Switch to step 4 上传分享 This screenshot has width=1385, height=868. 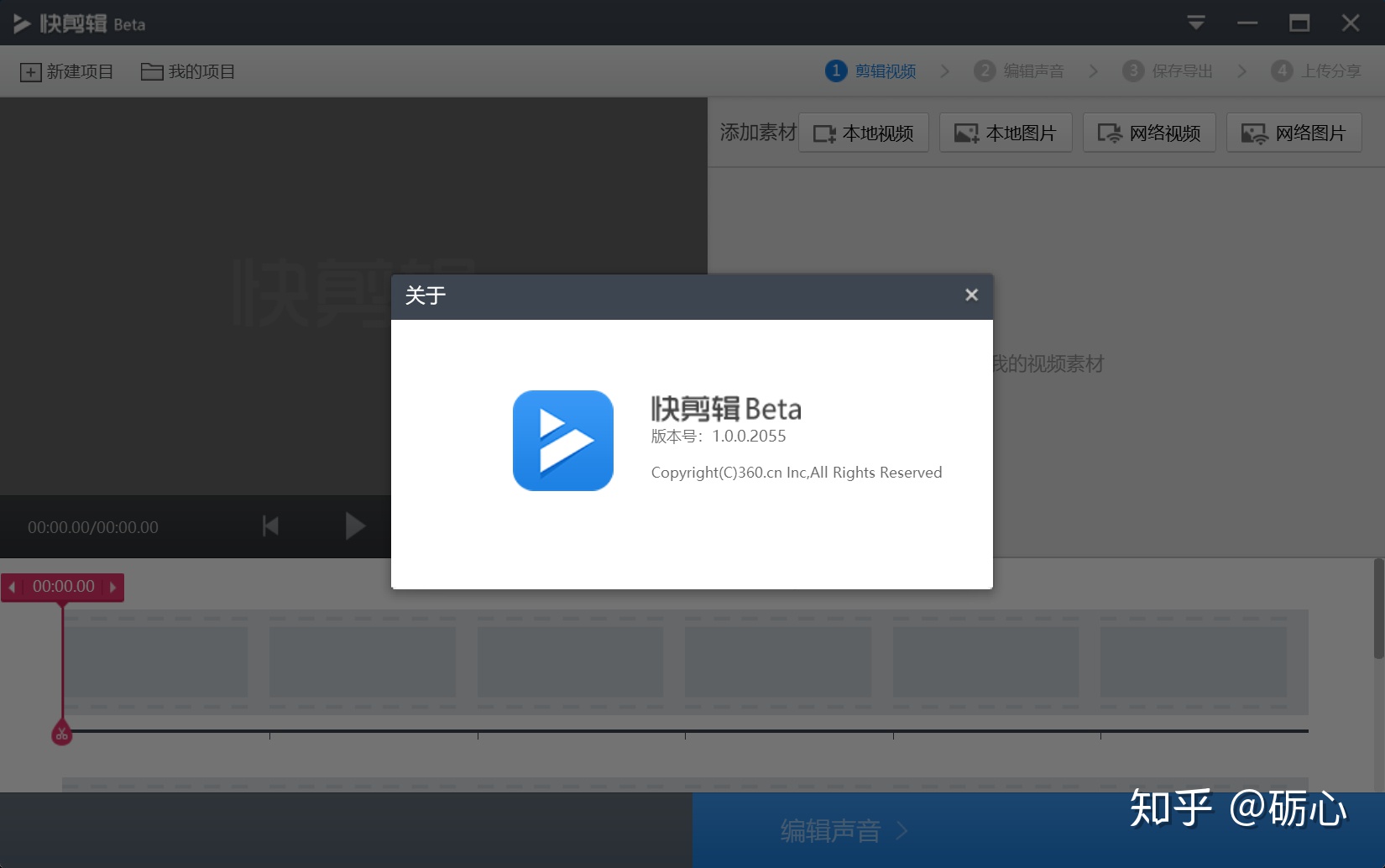coord(1316,71)
